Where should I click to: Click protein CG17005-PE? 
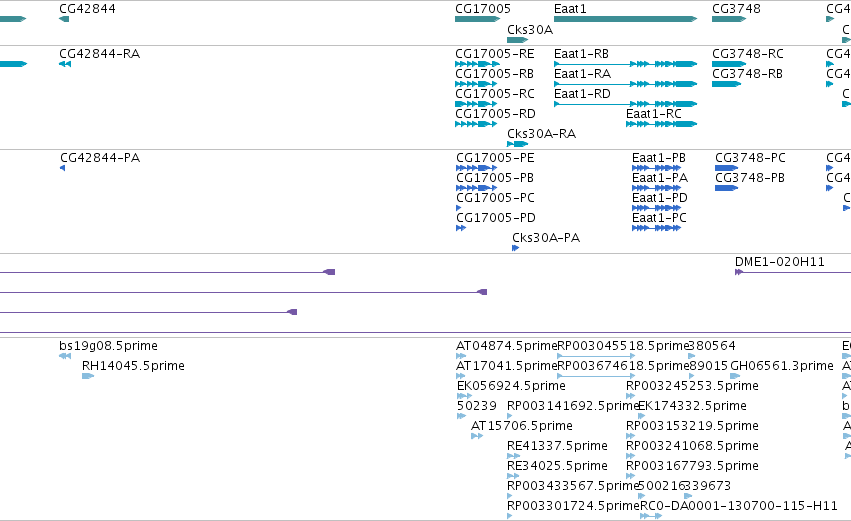click(x=495, y=158)
